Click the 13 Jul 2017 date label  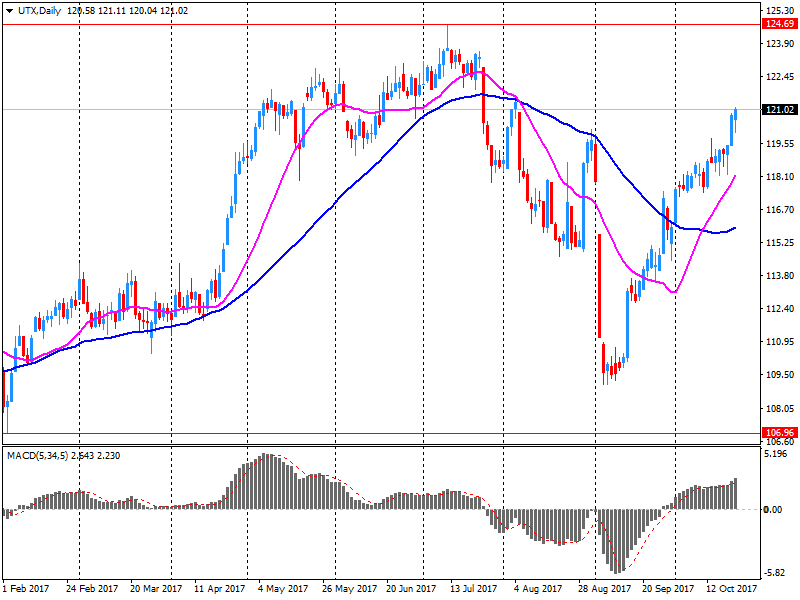[x=473, y=589]
